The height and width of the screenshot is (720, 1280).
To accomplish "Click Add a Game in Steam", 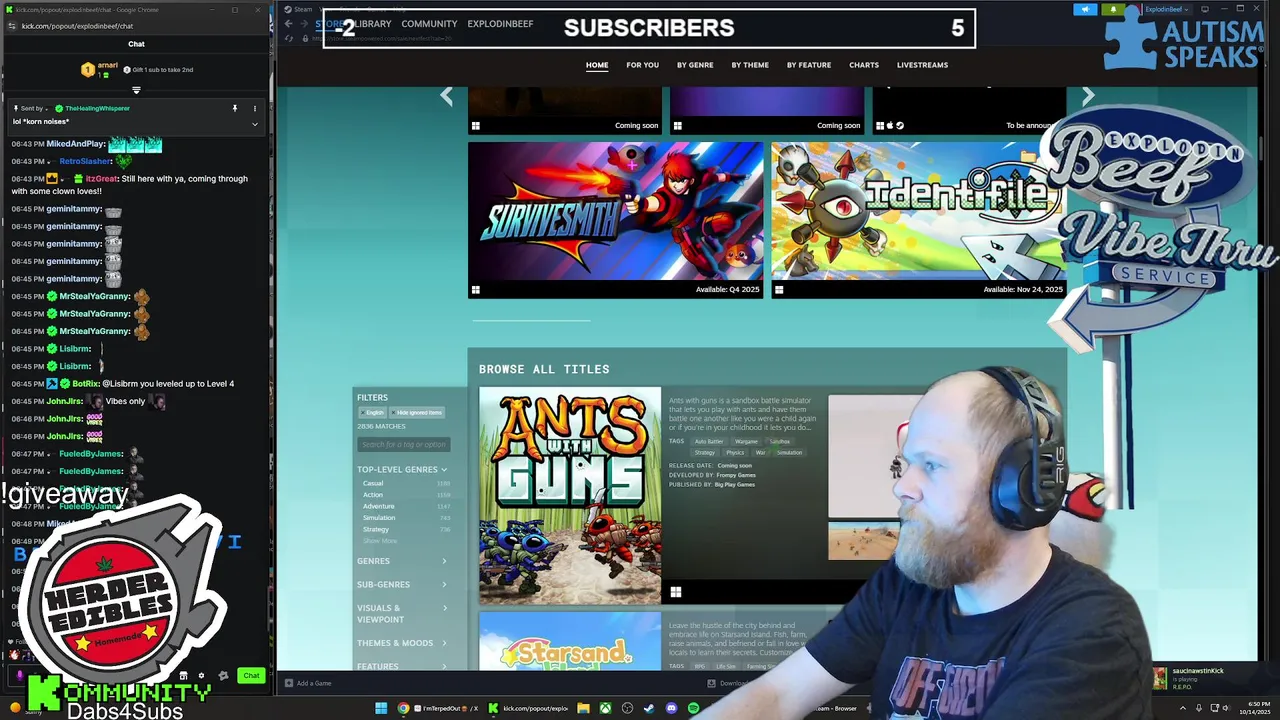I will coord(308,683).
